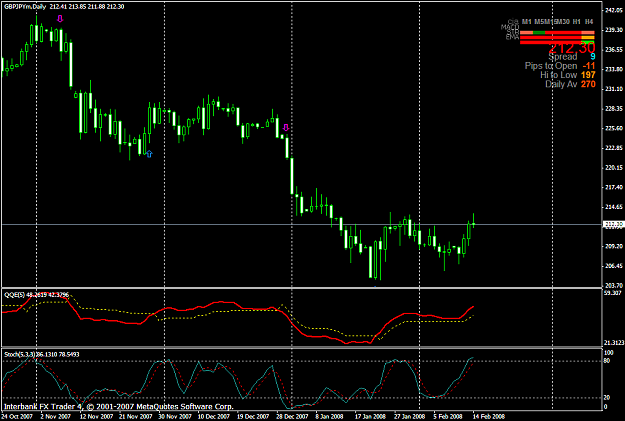Image resolution: width=625 pixels, height=421 pixels.
Task: Click the 30 Nov 2007 date label
Action: click(175, 417)
